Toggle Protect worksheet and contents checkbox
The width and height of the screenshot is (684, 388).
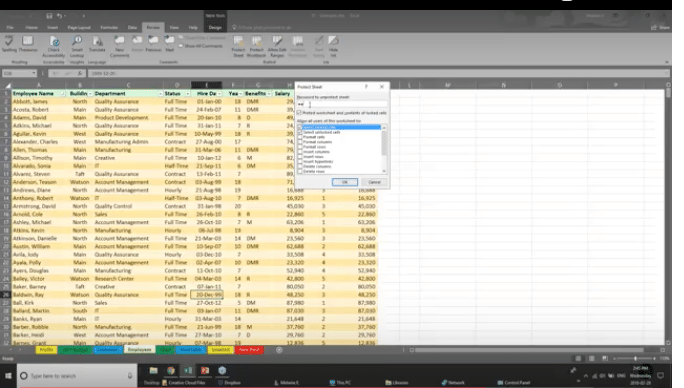(299, 113)
